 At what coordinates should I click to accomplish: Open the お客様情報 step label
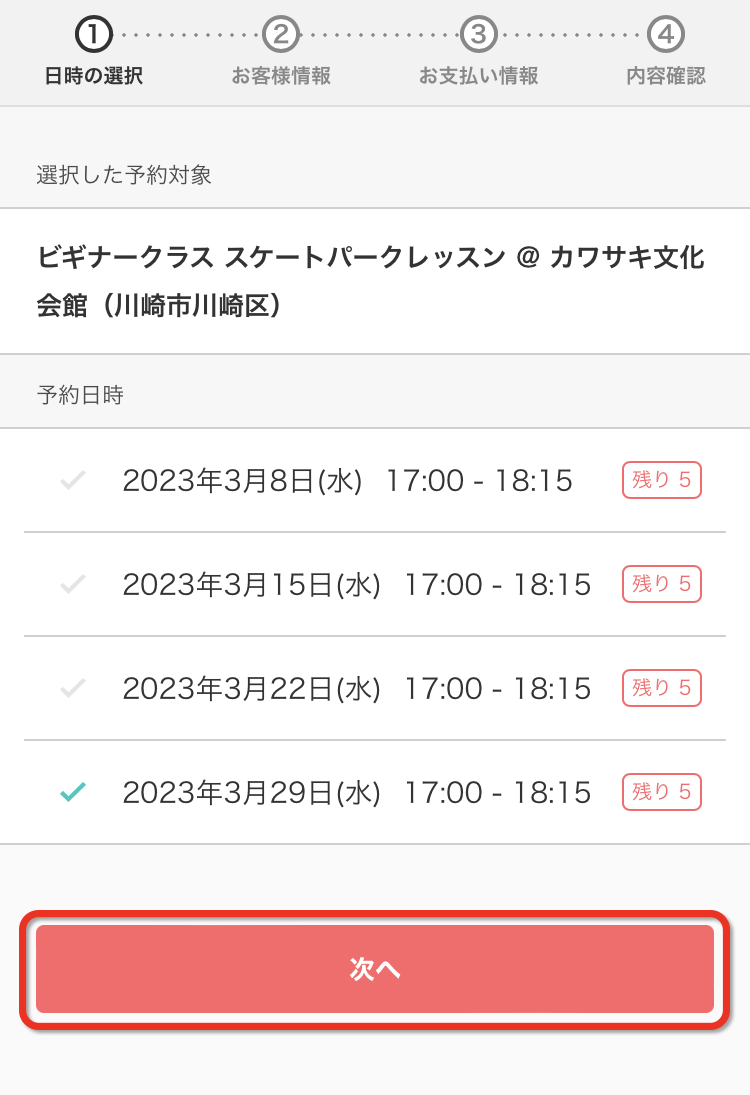tap(281, 75)
